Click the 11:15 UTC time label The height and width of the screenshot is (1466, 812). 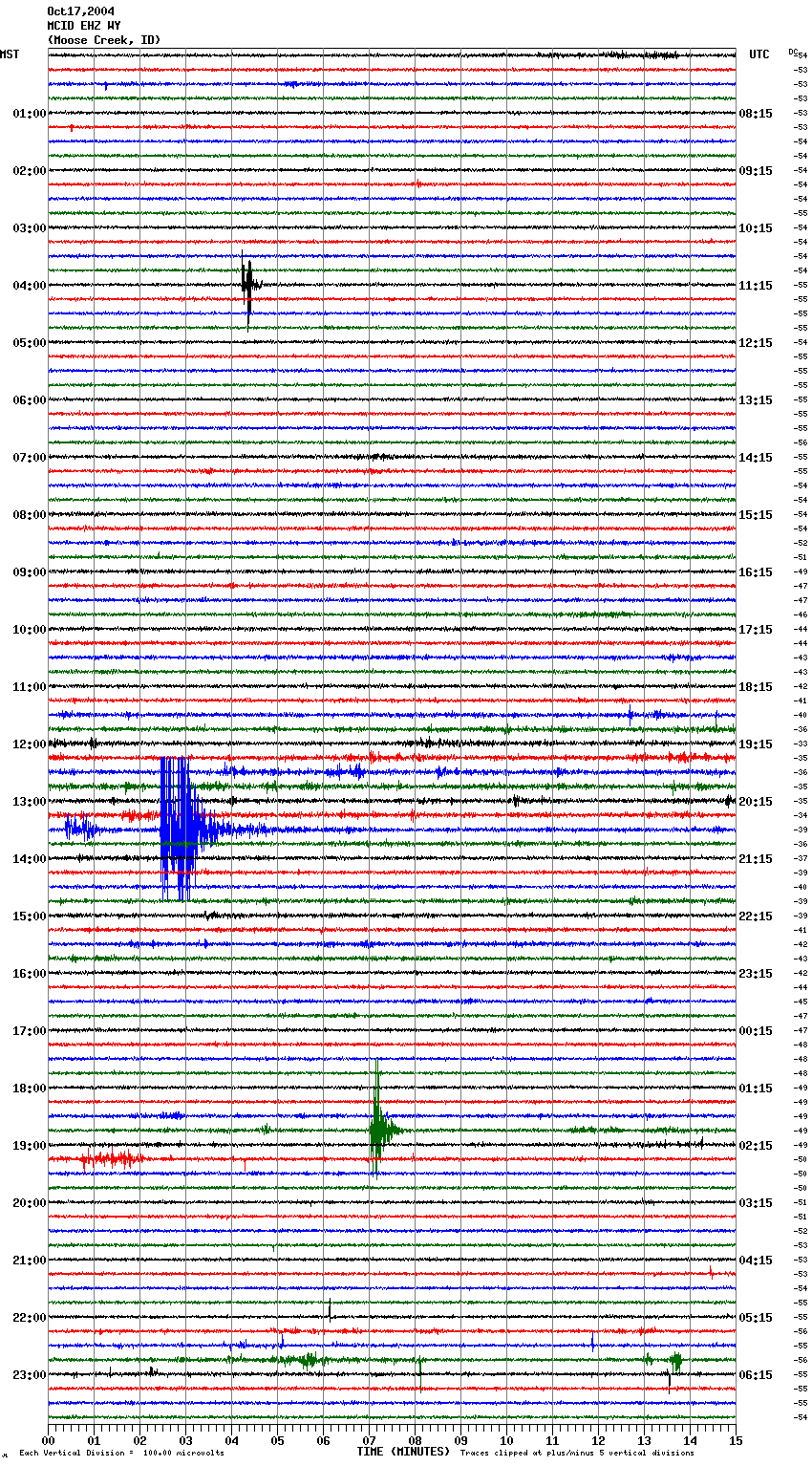pos(756,286)
